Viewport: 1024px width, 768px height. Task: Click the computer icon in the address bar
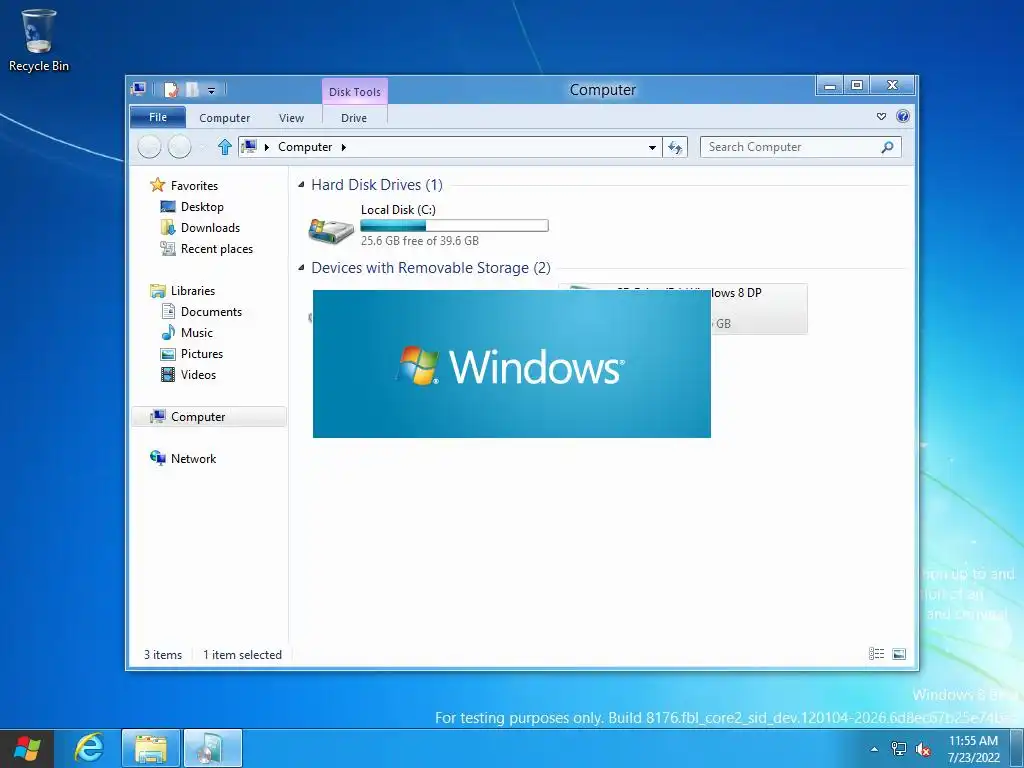[249, 146]
